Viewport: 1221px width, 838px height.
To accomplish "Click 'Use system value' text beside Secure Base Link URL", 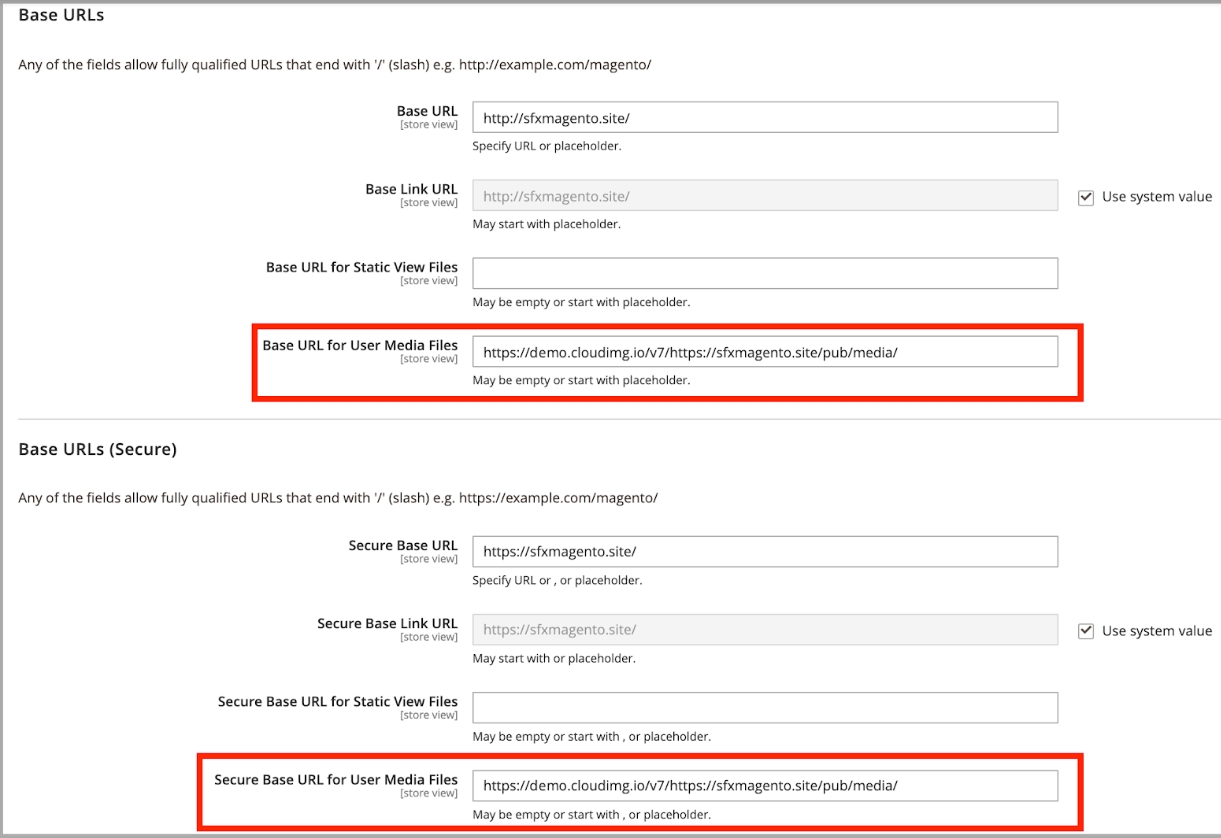I will click(x=1156, y=631).
